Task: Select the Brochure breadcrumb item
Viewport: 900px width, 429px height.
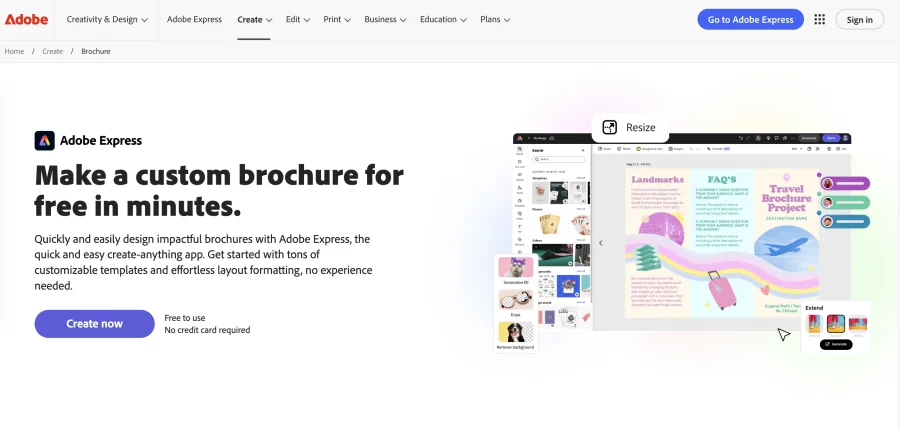Action: (96, 51)
